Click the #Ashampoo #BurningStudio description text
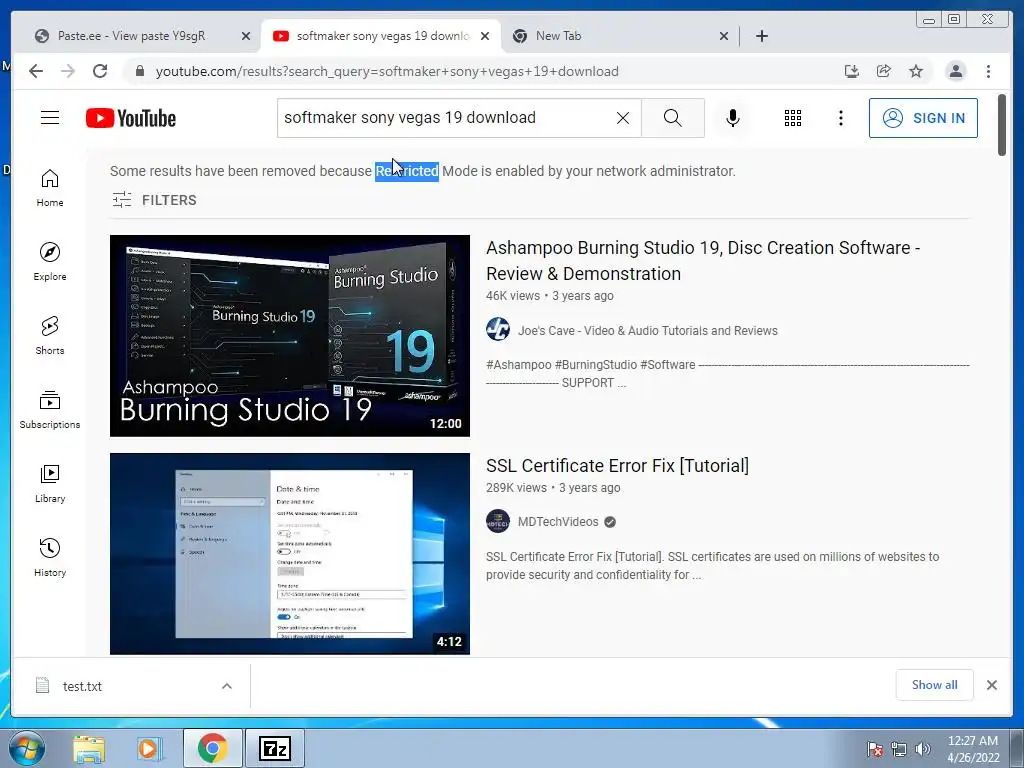 tap(728, 374)
